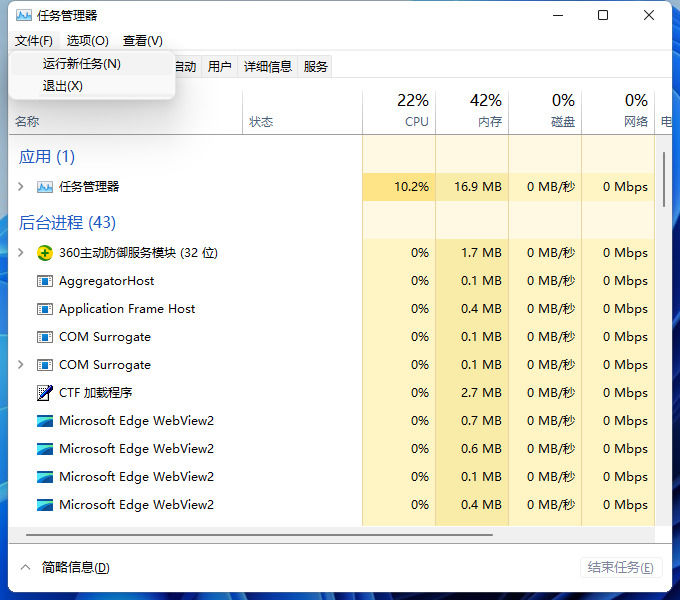Minimize the Task Manager window
680x600 pixels.
558,16
